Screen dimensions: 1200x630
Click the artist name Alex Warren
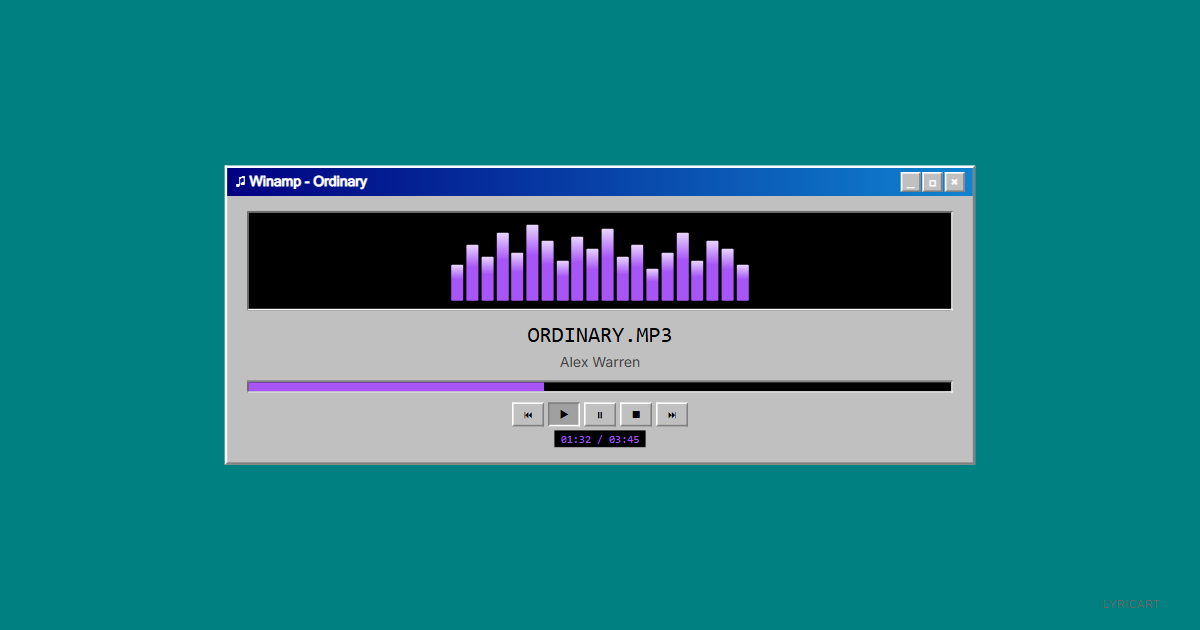pos(599,362)
